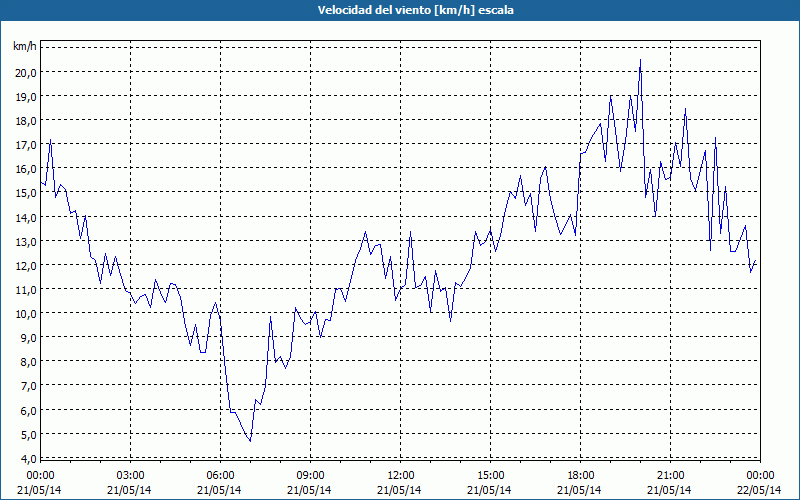Click the 18:00 time label
800x500 pixels.
click(x=581, y=476)
